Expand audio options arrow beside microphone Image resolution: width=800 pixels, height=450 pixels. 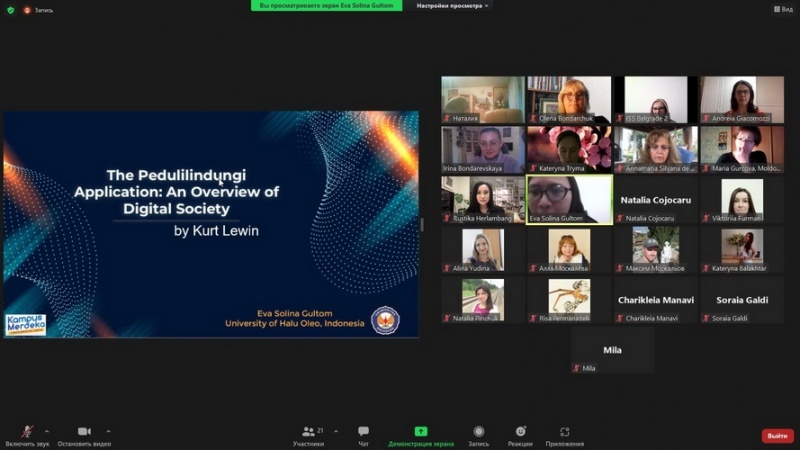[x=46, y=431]
